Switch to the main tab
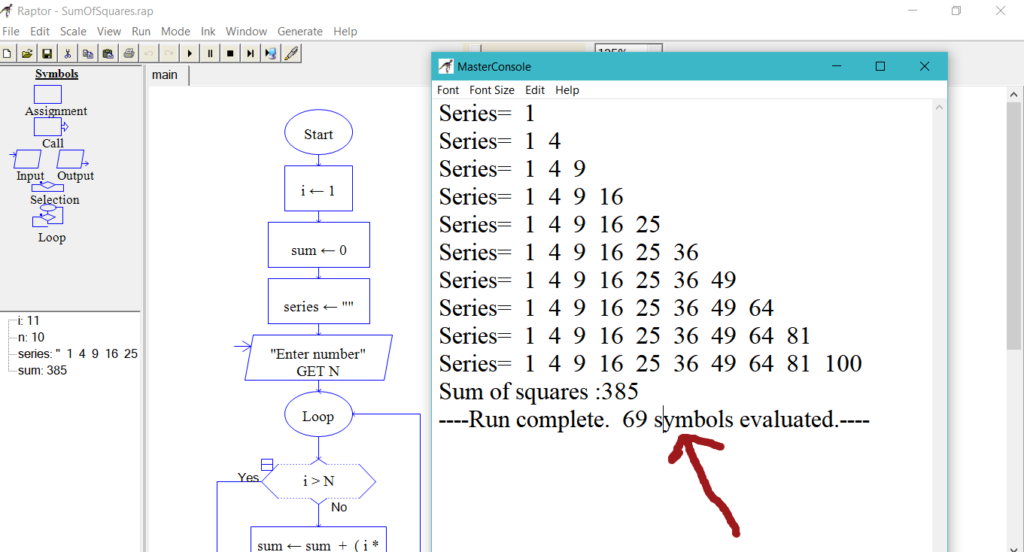 coord(164,75)
